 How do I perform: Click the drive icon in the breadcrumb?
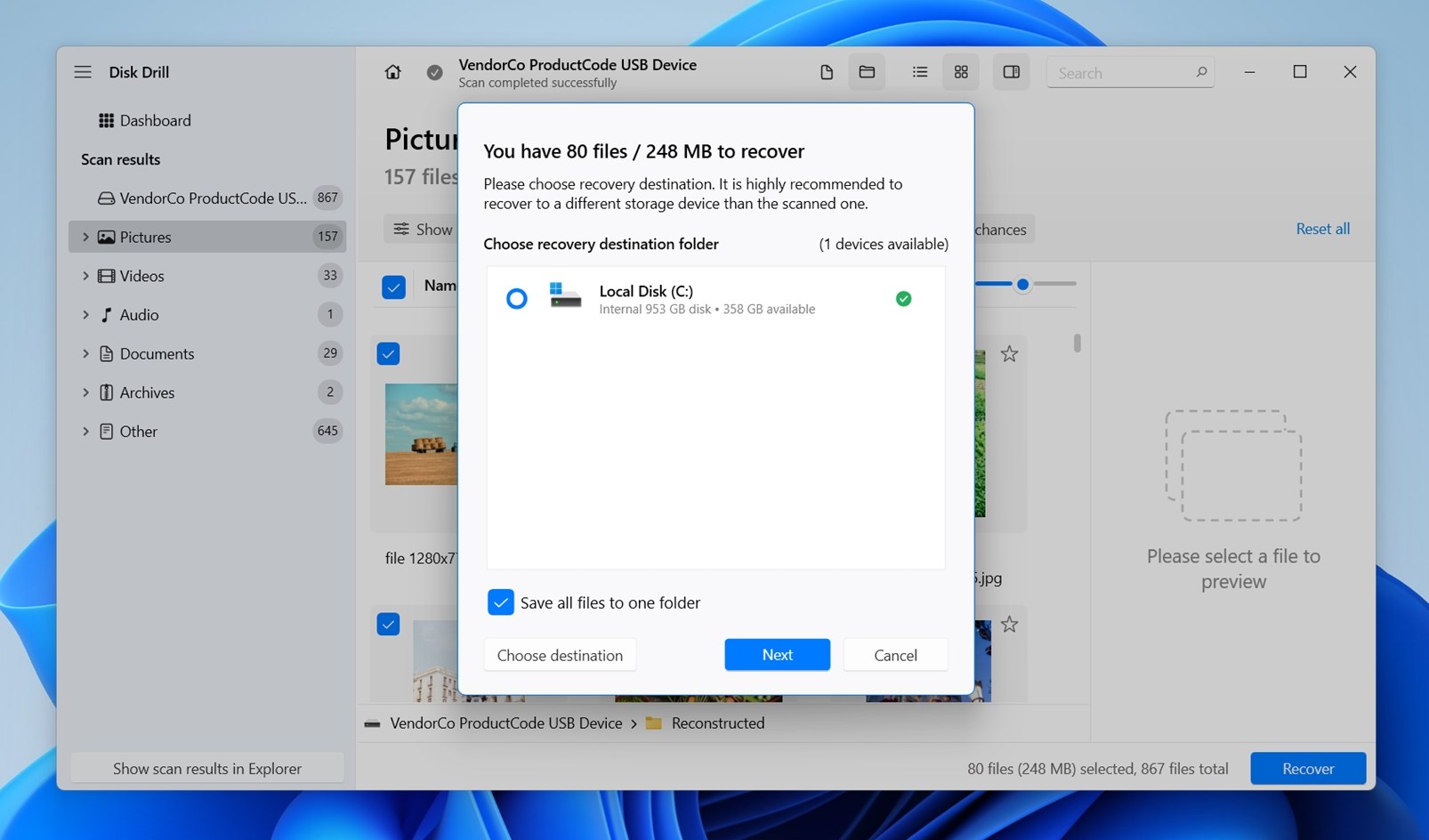coord(372,724)
